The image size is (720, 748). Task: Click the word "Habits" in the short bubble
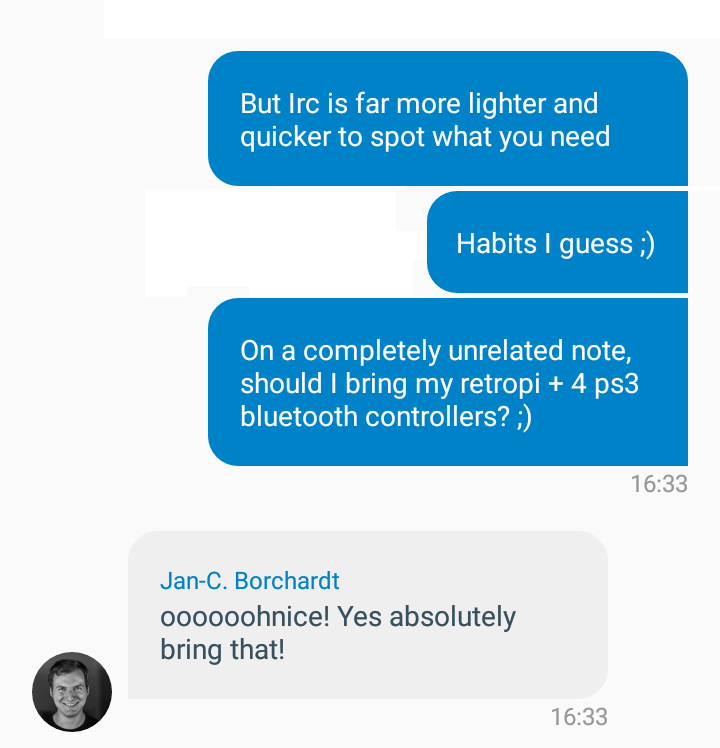497,243
